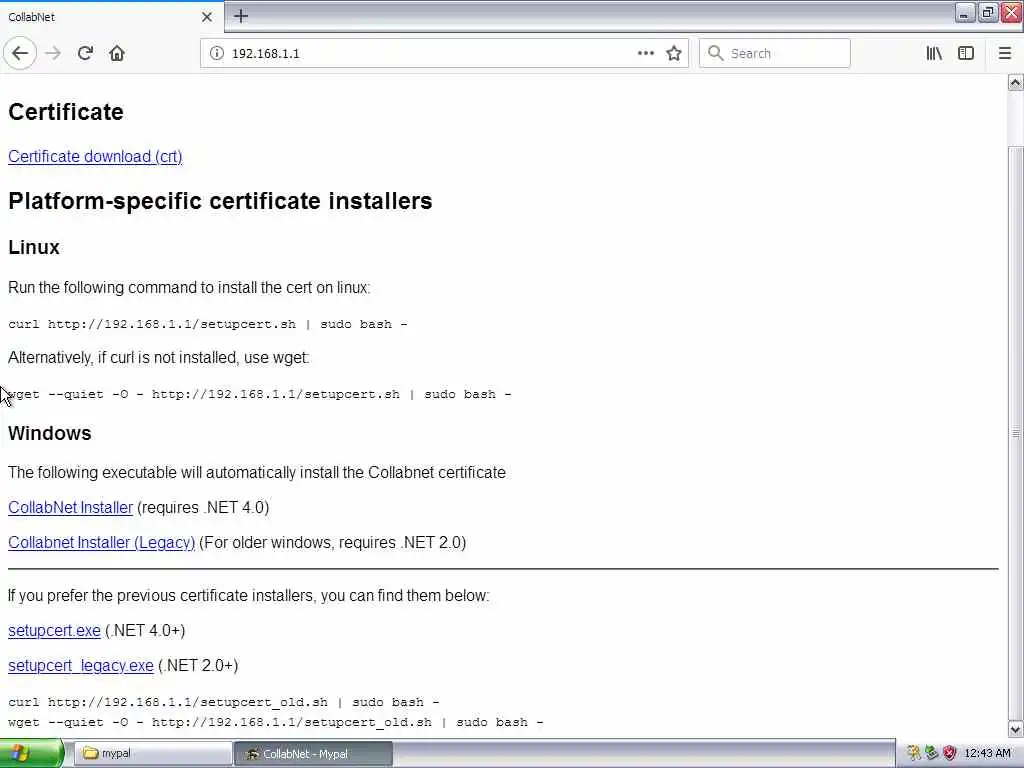Click scrollbar up arrow
This screenshot has height=768, width=1024.
point(1016,82)
